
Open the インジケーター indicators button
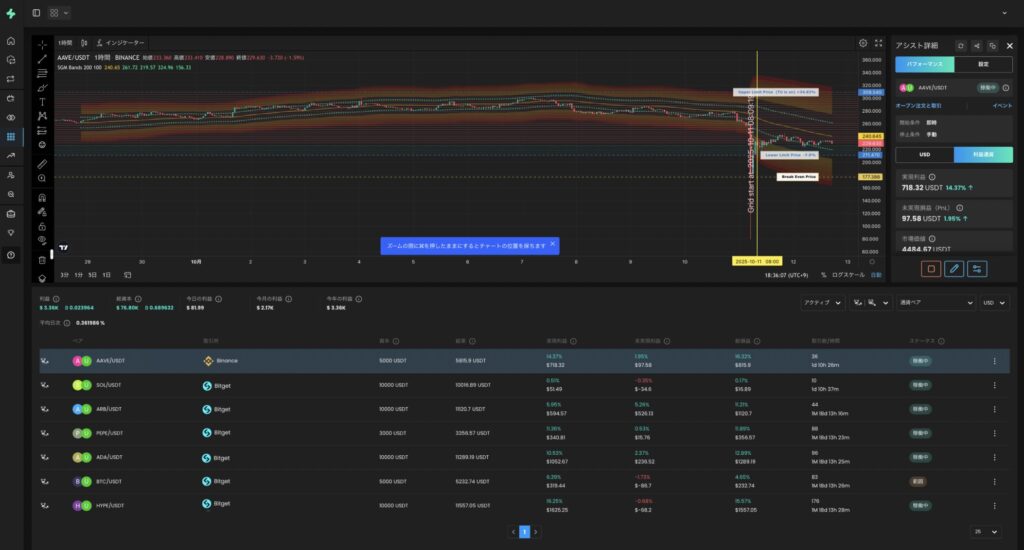click(120, 43)
